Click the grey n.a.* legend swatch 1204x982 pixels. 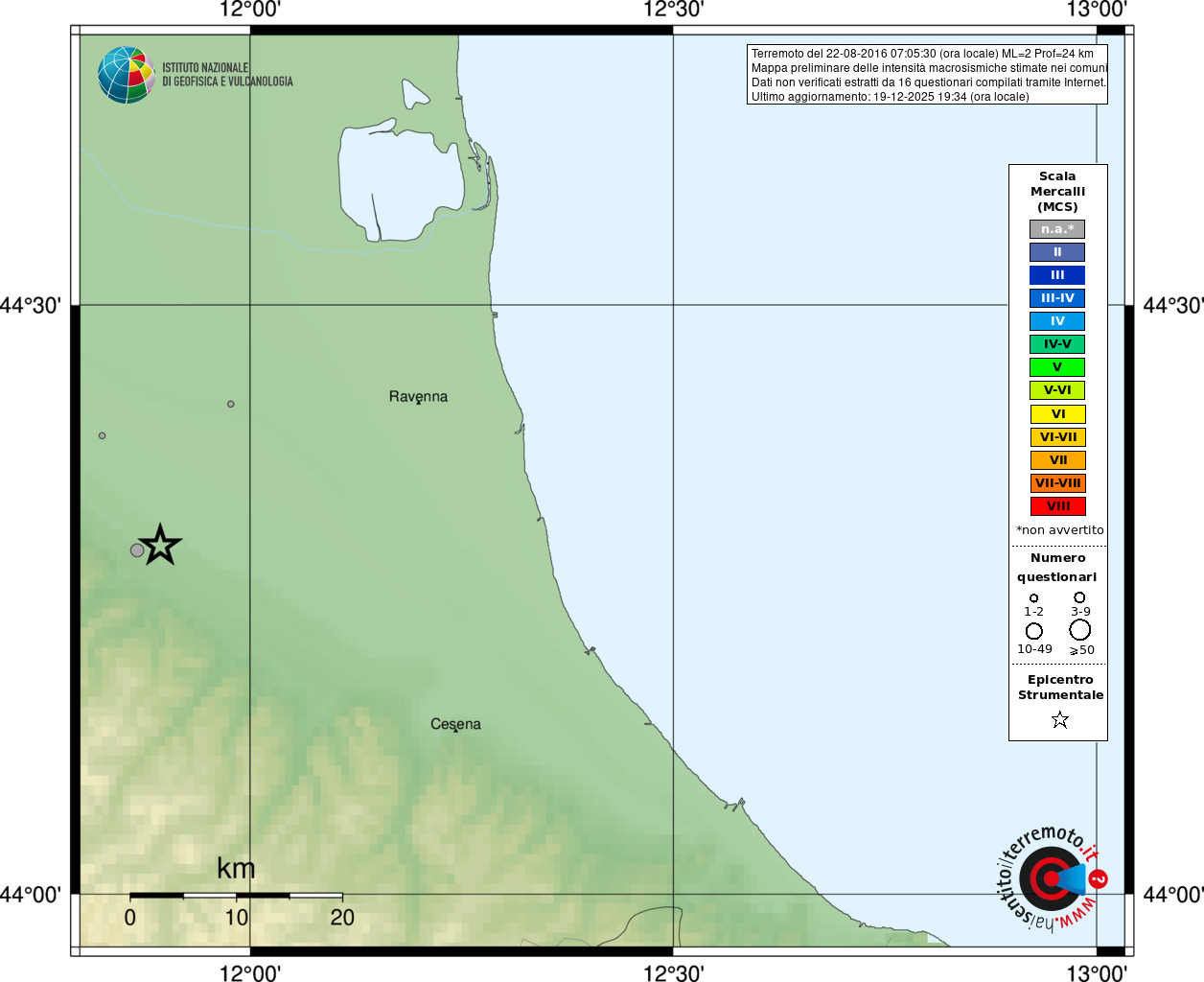1057,229
